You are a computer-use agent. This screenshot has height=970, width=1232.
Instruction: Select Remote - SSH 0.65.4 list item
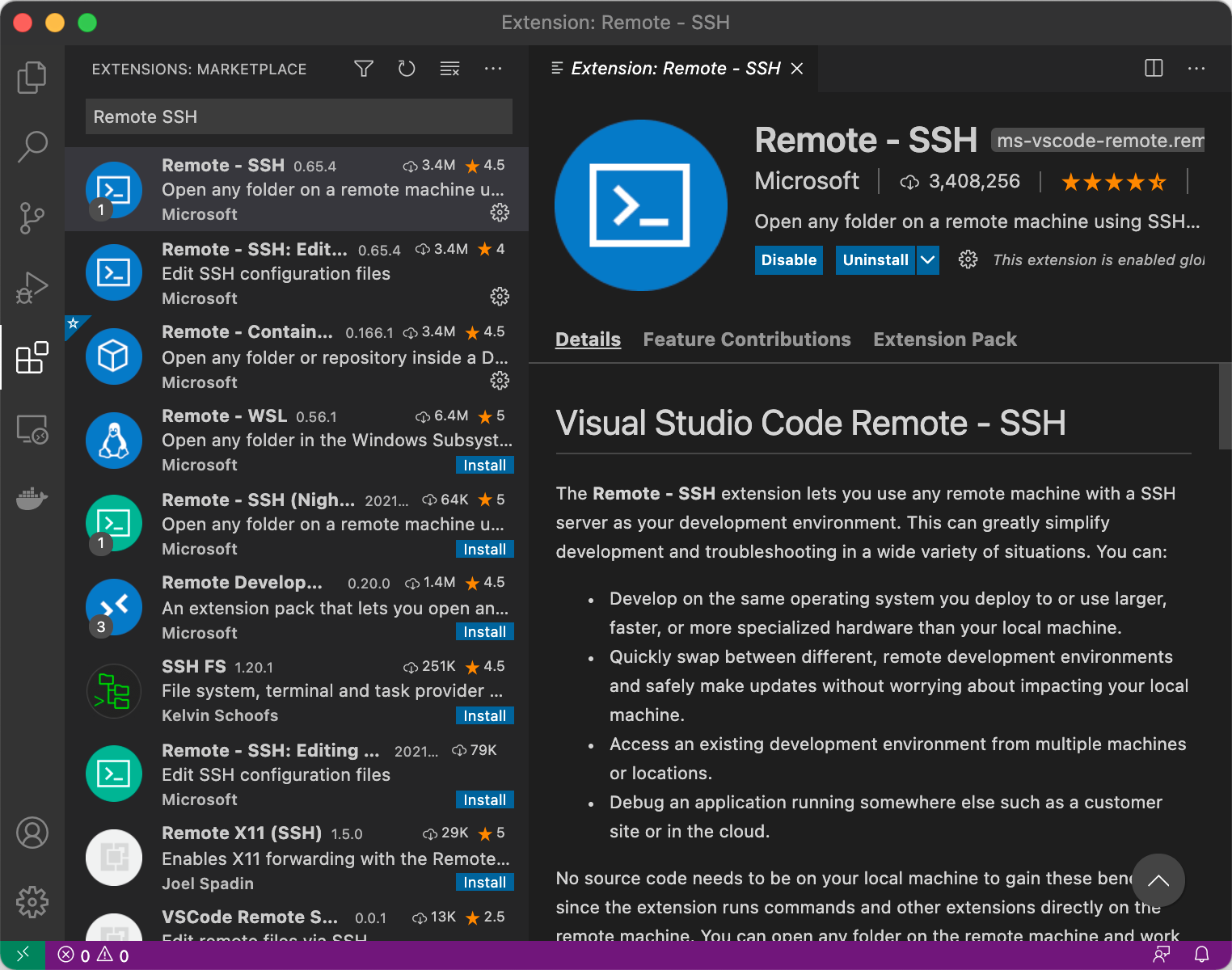click(x=297, y=189)
